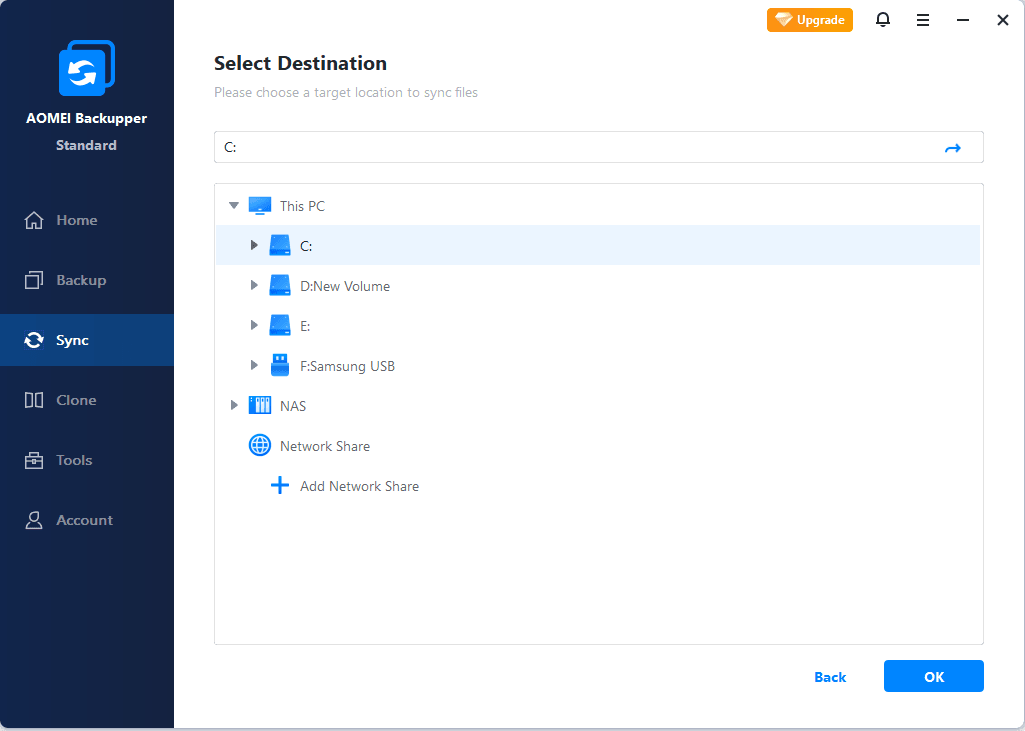Expand the C: drive node
This screenshot has width=1025, height=731.
[254, 246]
